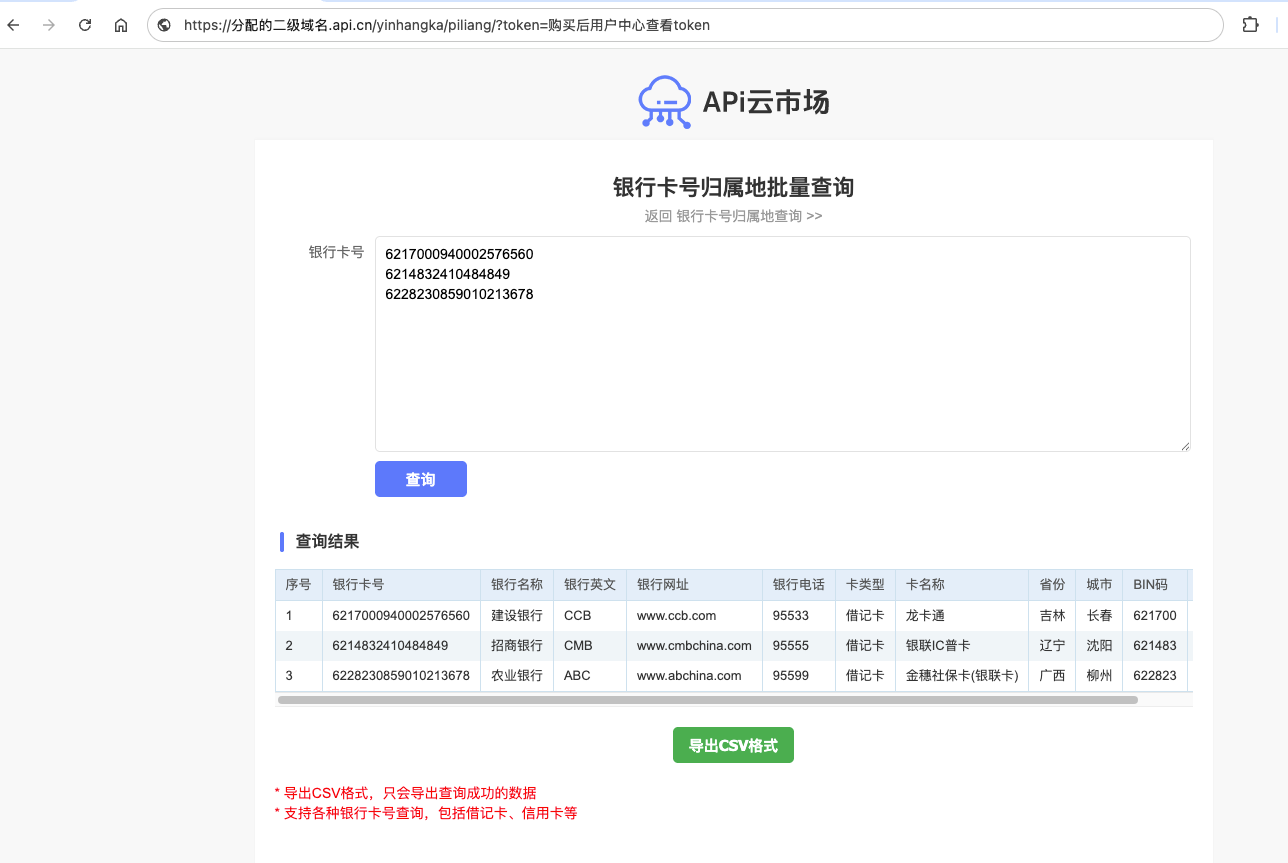Click the textarea resize handle corner

(x=1185, y=446)
